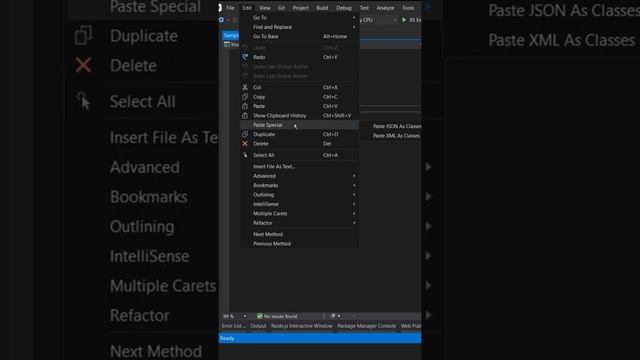The width and height of the screenshot is (640, 360).
Task: Expand the Advanced submenu in Edit menu
Action: (x=354, y=176)
